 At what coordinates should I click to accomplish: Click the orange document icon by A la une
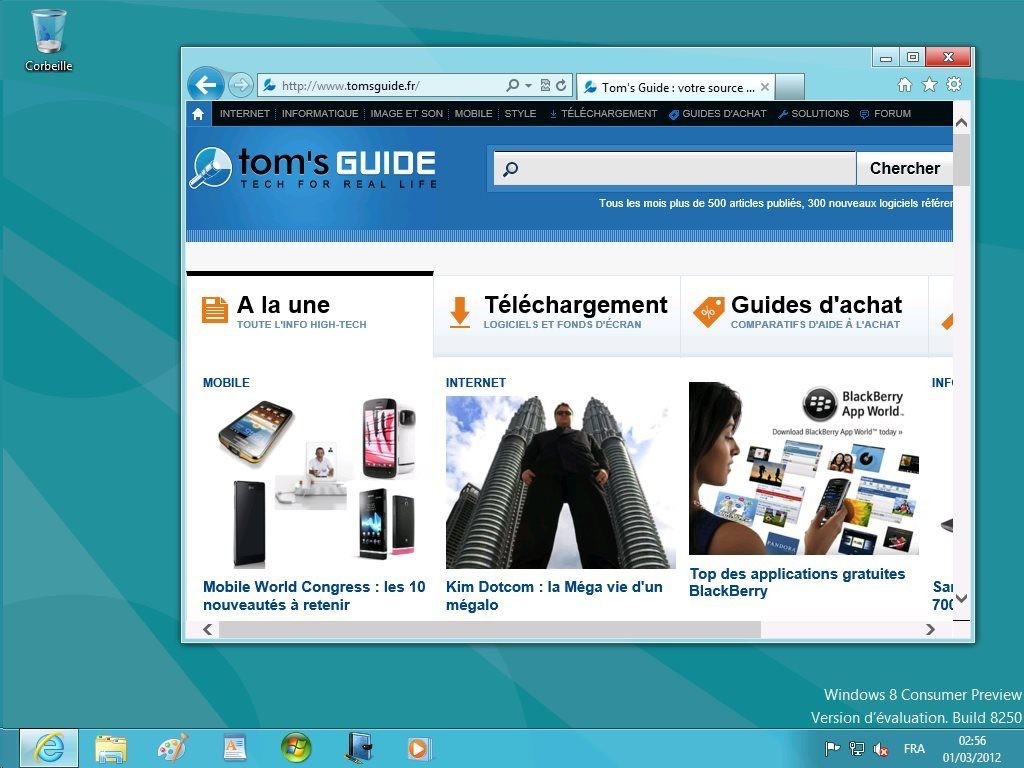click(x=215, y=310)
